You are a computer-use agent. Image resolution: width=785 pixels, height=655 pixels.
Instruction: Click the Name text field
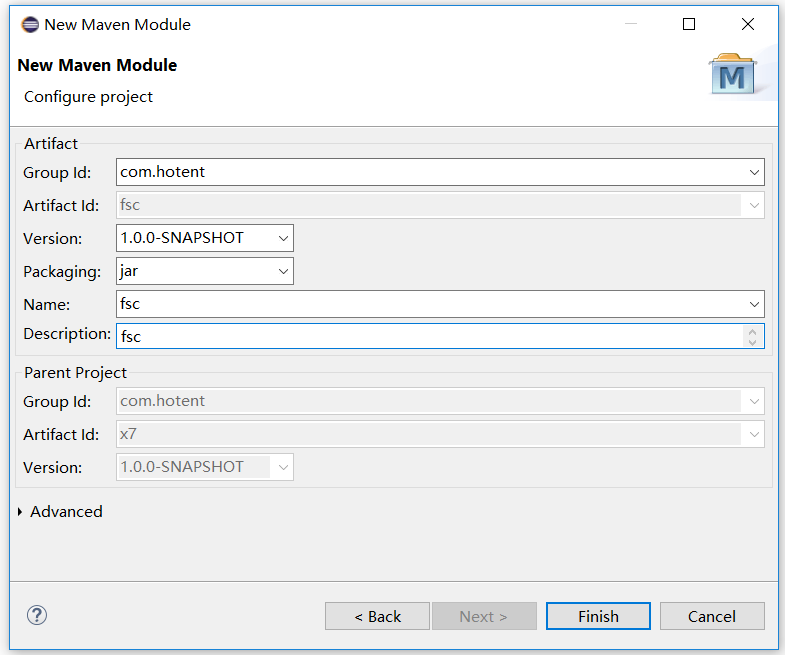[x=431, y=304]
